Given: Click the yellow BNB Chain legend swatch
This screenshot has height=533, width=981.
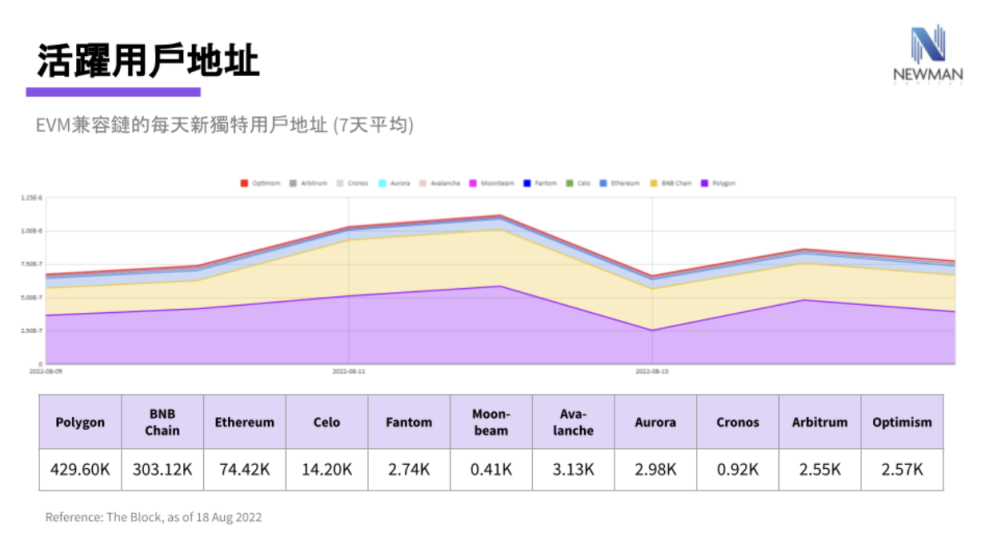Looking at the screenshot, I should (x=654, y=183).
